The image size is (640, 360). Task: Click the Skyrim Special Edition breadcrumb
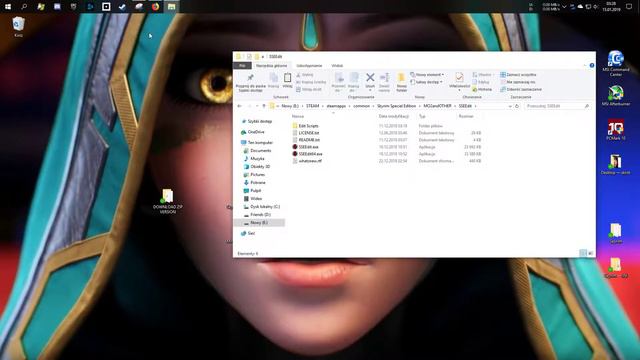coord(396,106)
